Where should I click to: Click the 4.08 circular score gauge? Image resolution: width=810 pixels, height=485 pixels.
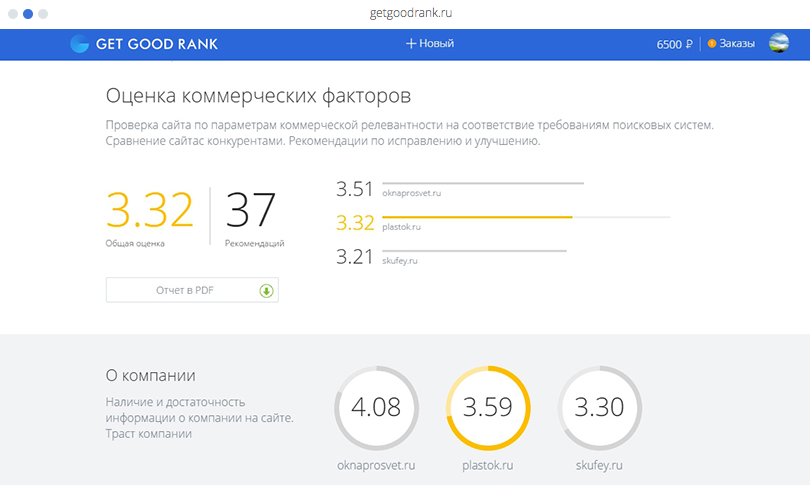[376, 408]
